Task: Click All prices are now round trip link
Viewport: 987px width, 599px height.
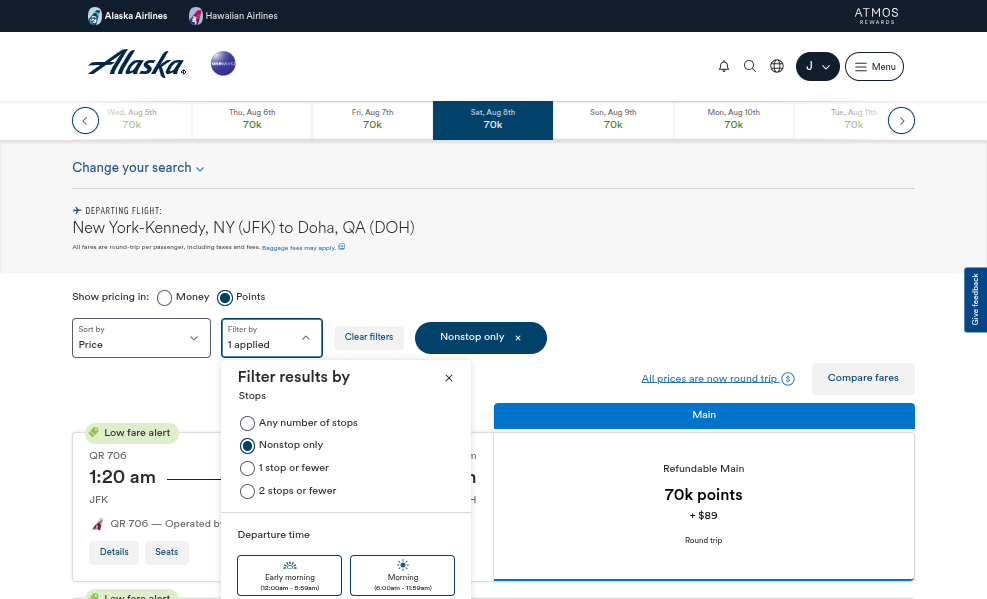Action: coord(709,379)
